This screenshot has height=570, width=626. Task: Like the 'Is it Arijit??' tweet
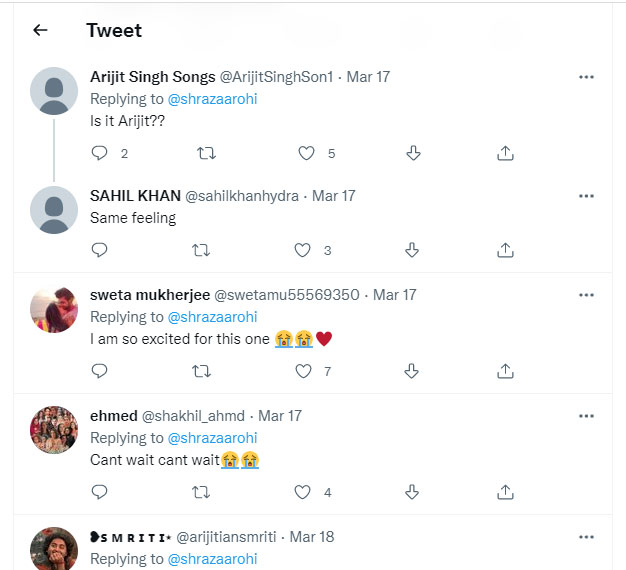point(306,153)
